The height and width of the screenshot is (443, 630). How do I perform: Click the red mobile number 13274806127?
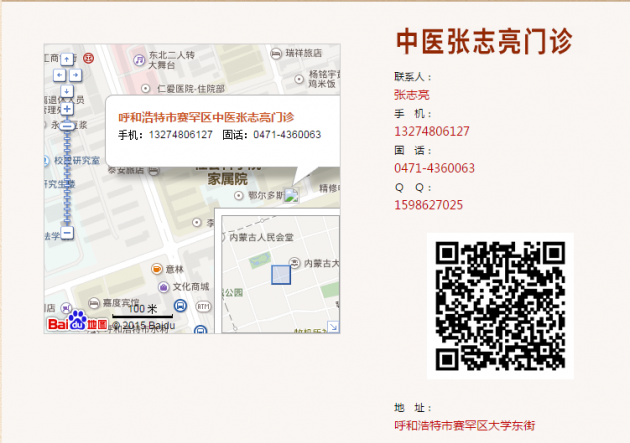tap(432, 131)
